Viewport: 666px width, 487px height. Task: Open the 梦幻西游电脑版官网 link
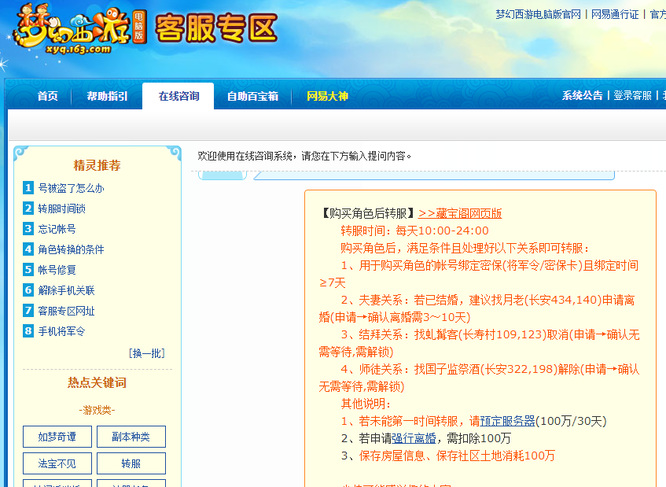pos(538,14)
